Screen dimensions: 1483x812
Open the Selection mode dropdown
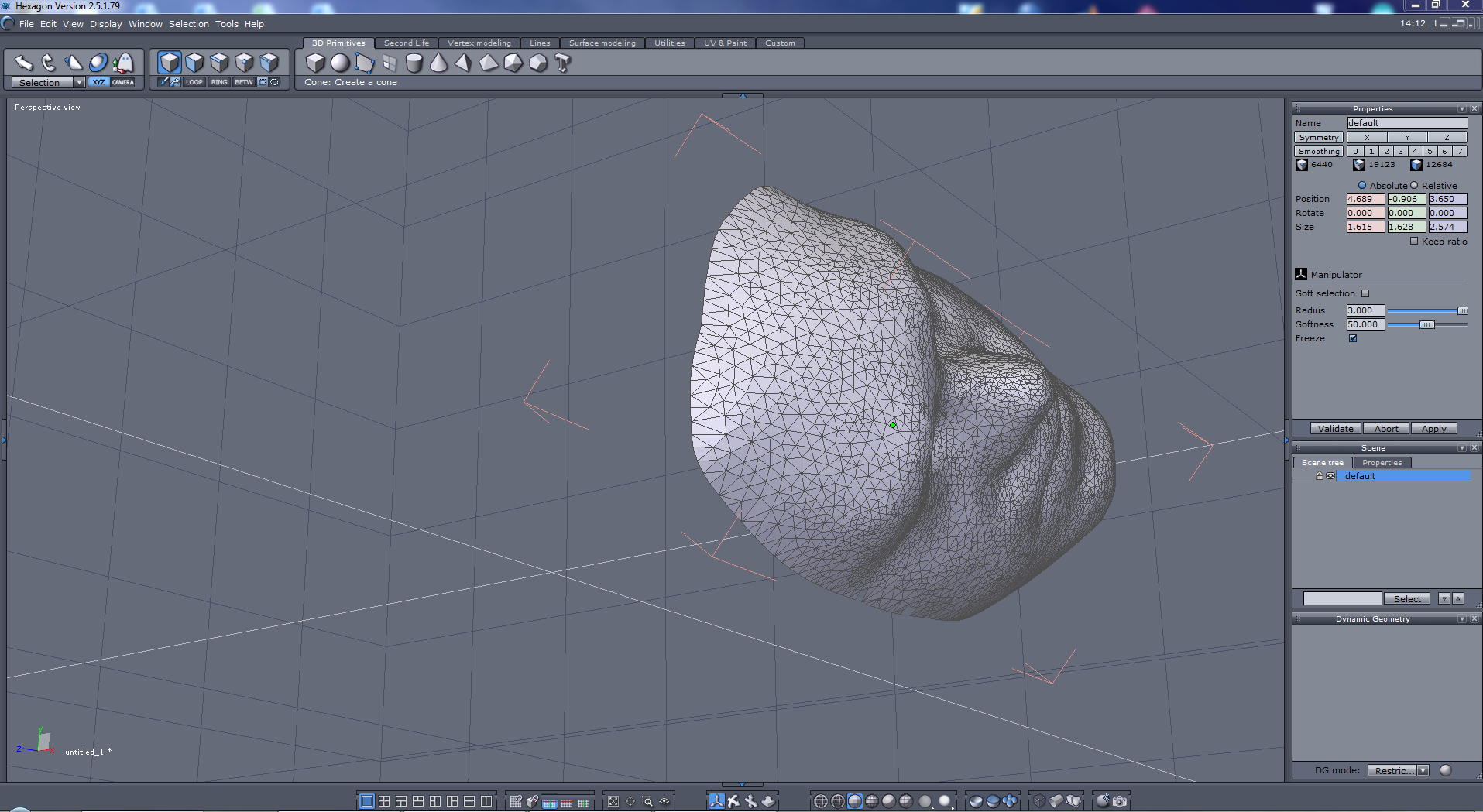coord(79,82)
